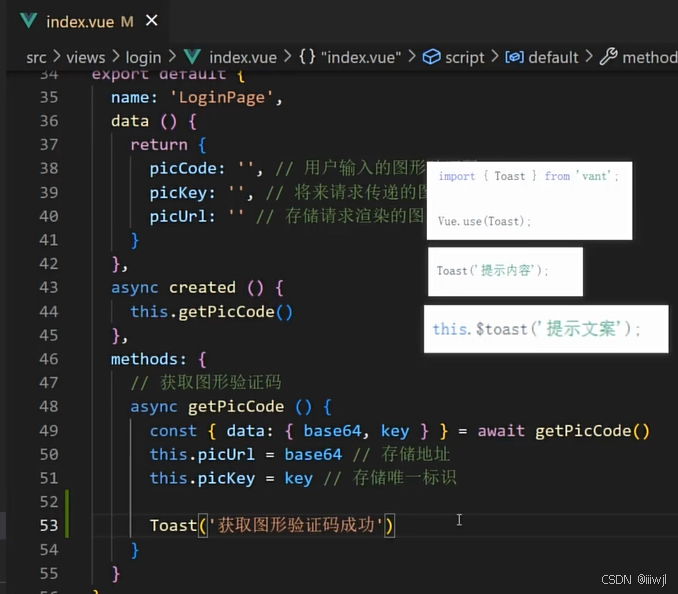The width and height of the screenshot is (678, 594).
Task: Click the M modified indicator on the tab
Action: 127,22
